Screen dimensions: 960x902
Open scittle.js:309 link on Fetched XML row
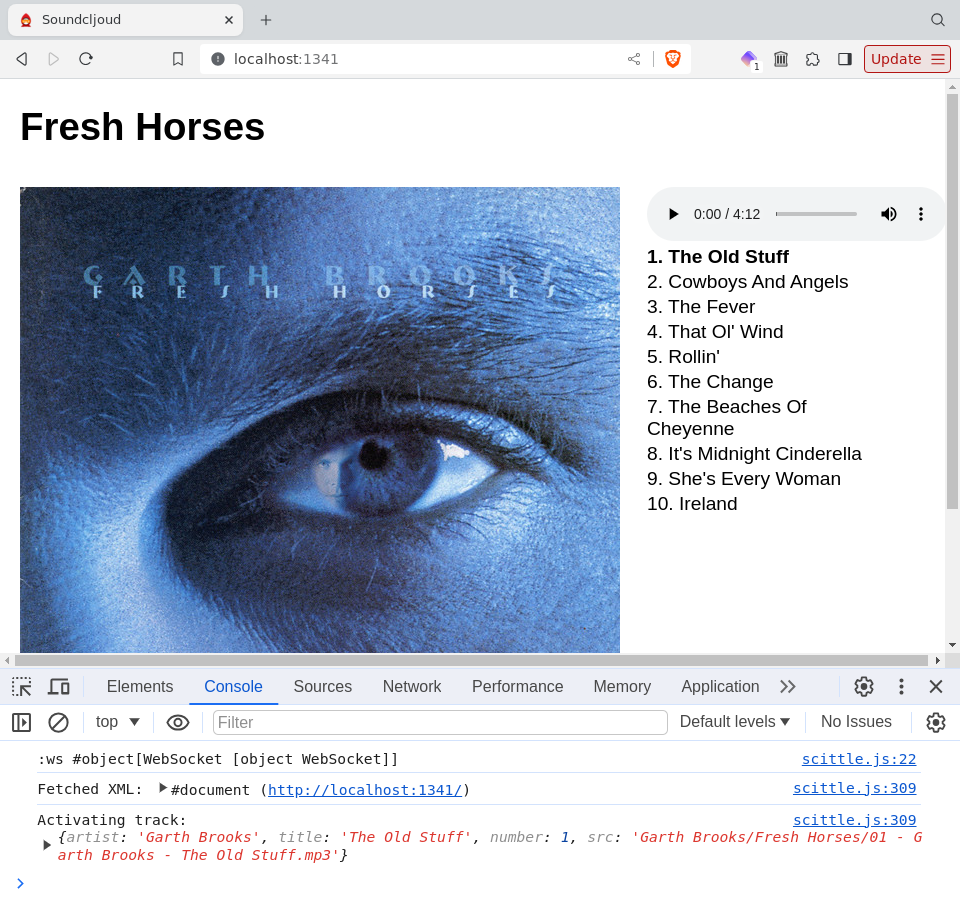(x=855, y=788)
